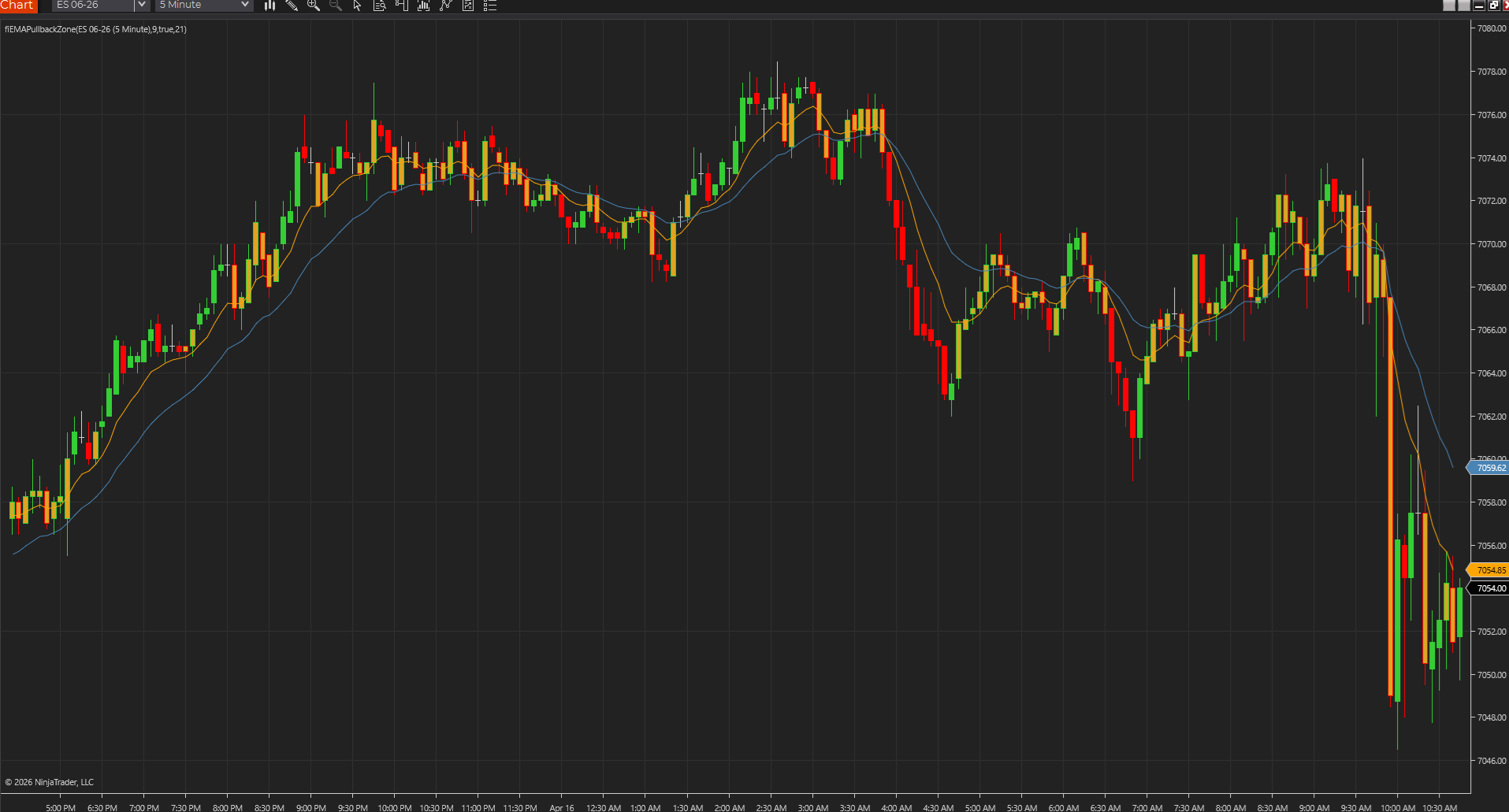Click the bar chart style icon
1509x812 pixels.
point(269,6)
